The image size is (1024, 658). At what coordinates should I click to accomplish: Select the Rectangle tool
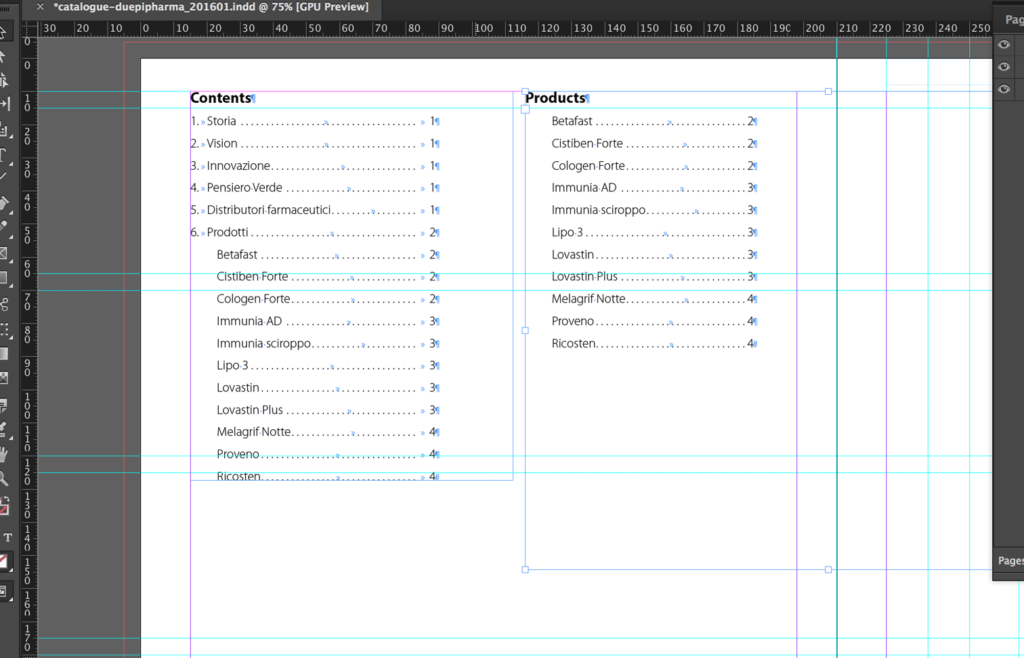coord(4,279)
